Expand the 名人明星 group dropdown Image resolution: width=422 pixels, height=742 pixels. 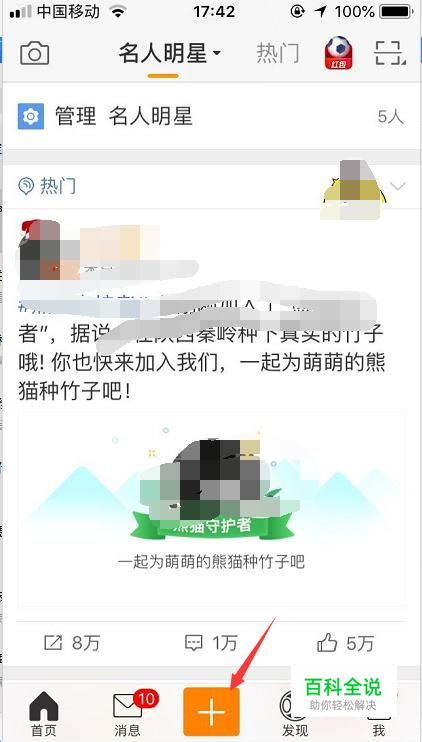tap(170, 53)
